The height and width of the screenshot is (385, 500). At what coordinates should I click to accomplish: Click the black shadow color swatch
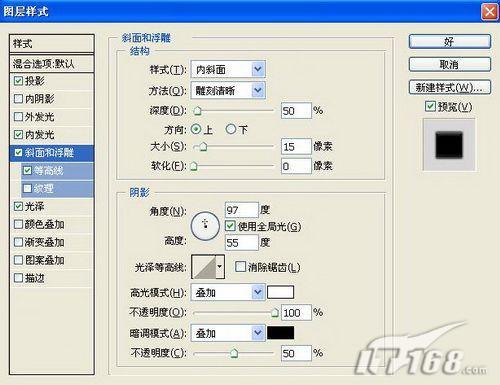pyautogui.click(x=281, y=333)
